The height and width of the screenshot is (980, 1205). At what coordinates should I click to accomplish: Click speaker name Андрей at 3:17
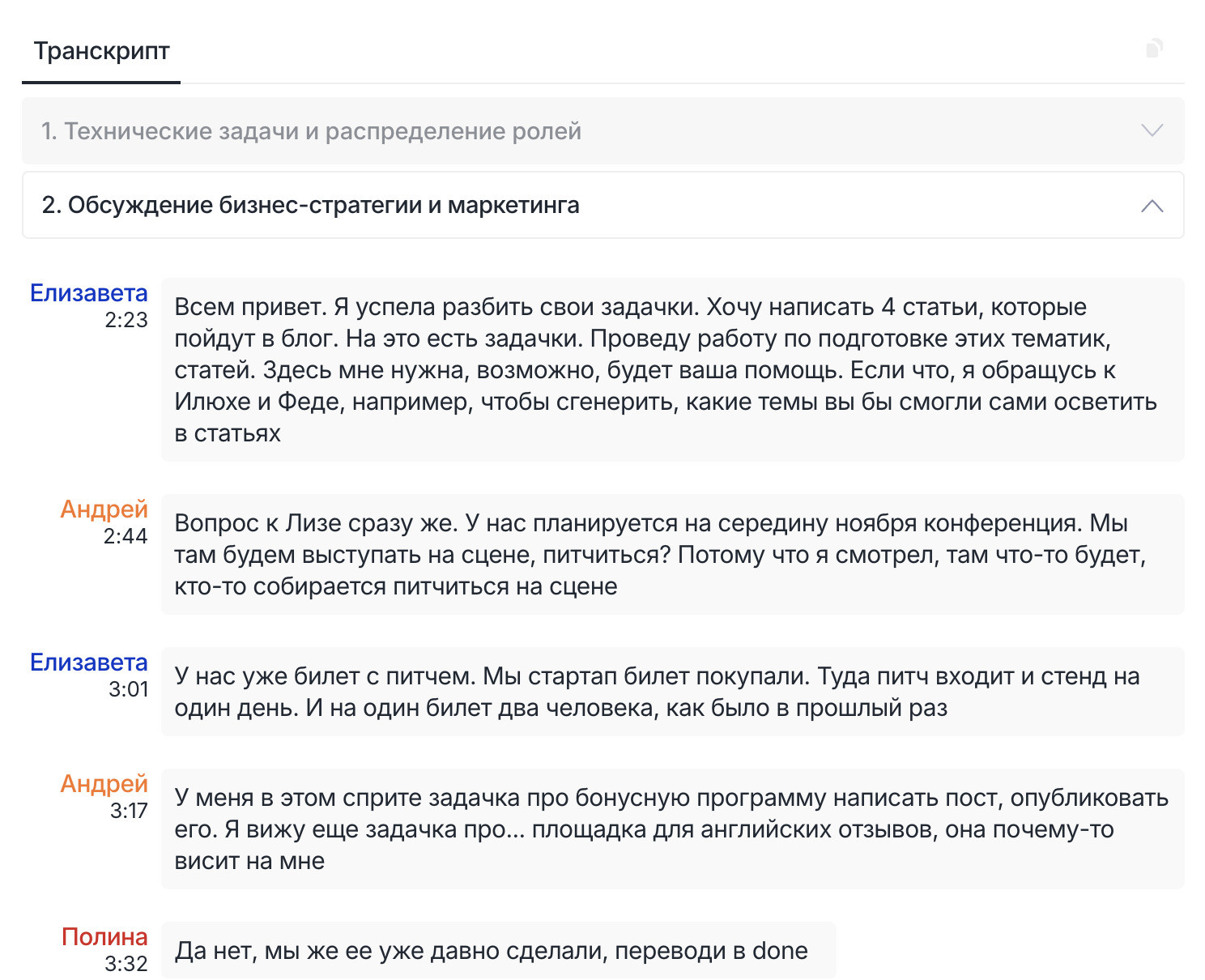[104, 784]
